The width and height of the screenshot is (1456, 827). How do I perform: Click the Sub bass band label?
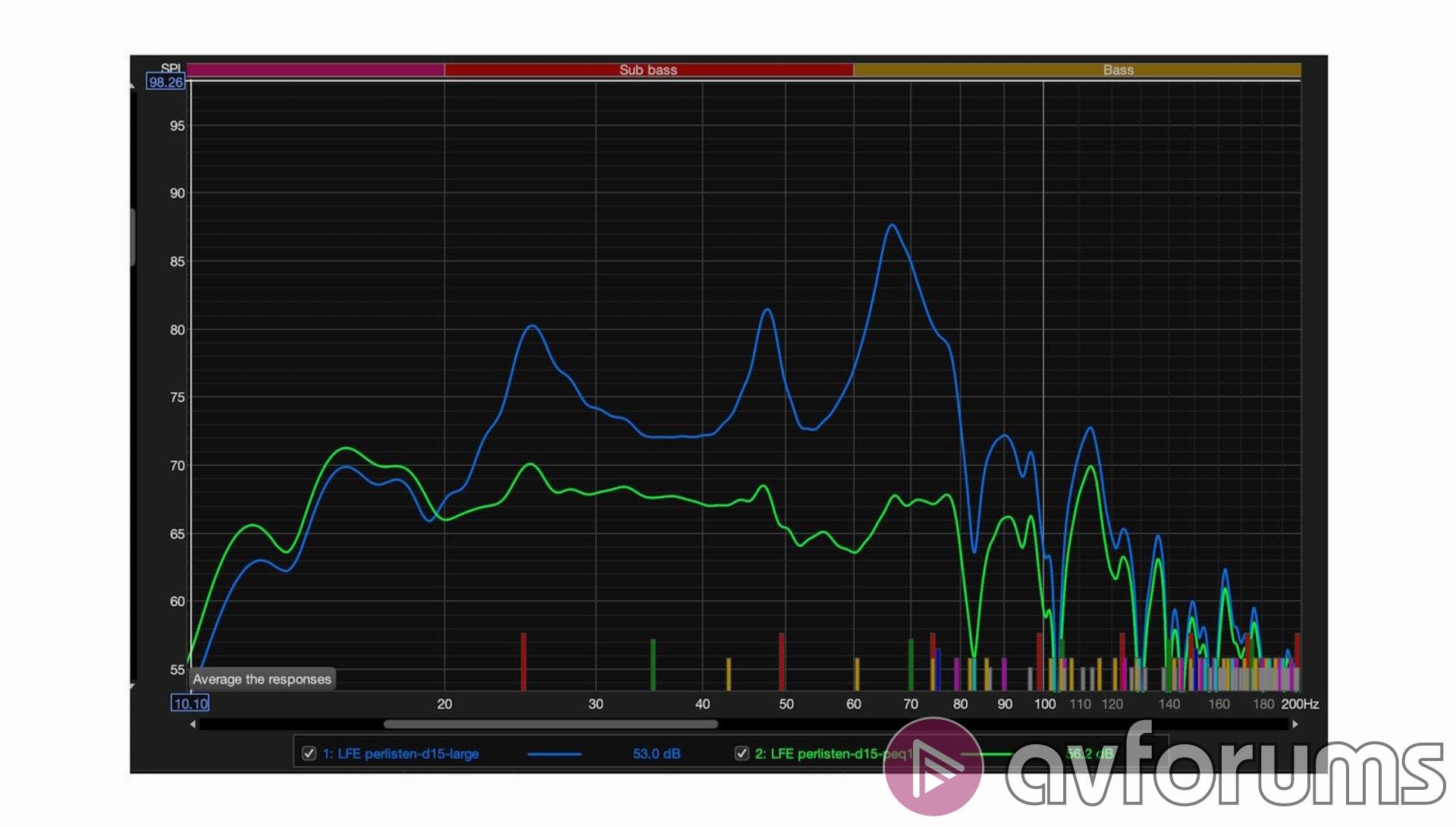[648, 70]
